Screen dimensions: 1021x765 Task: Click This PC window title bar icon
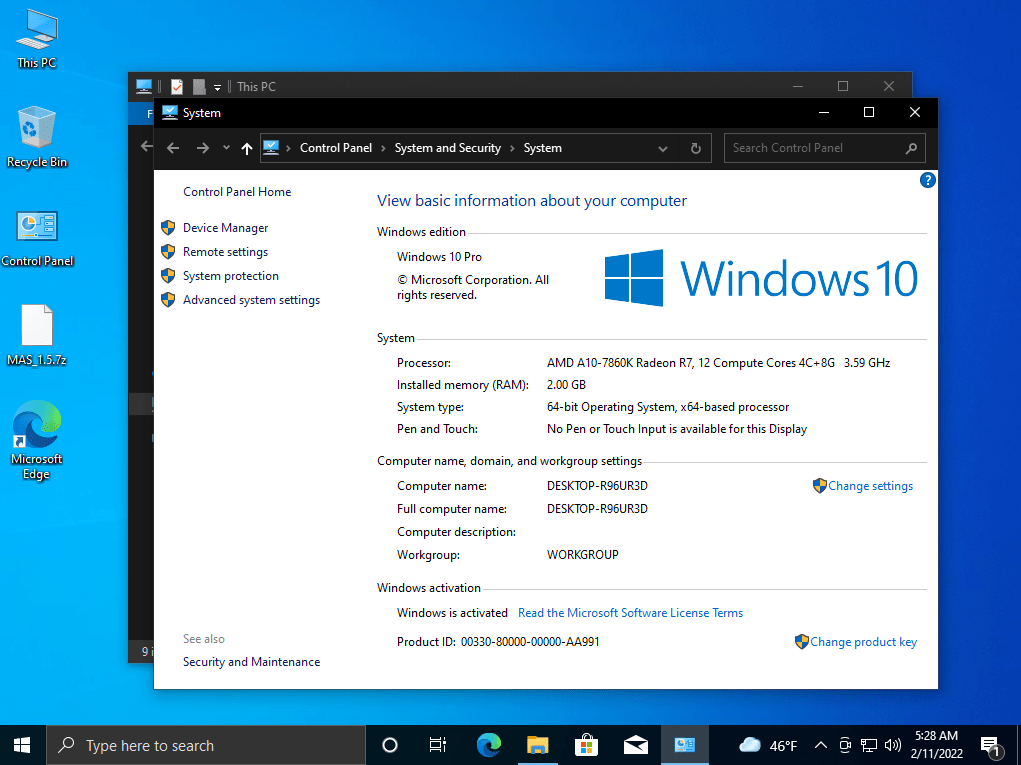(144, 86)
